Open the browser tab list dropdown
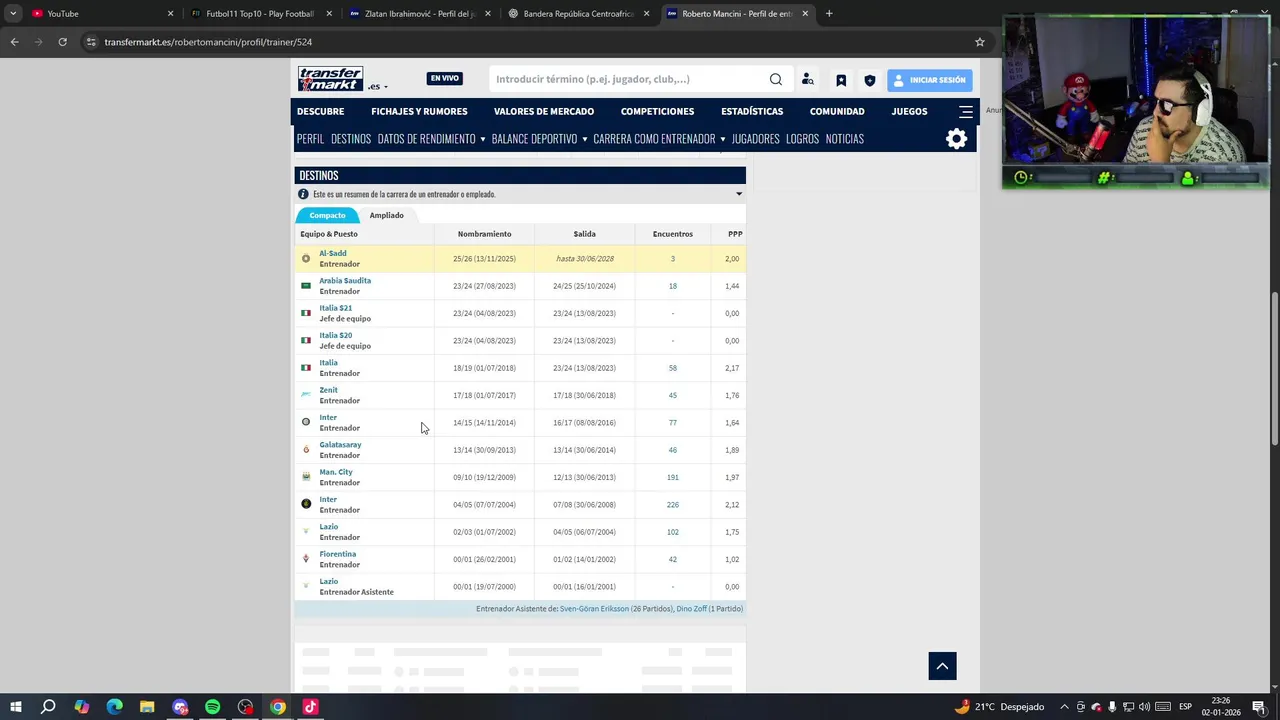Viewport: 1280px width, 720px height. (13, 14)
